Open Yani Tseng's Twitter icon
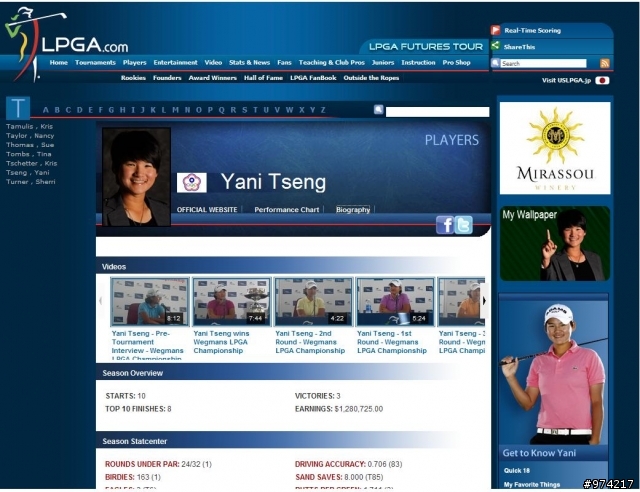640x492 pixels. (x=464, y=225)
